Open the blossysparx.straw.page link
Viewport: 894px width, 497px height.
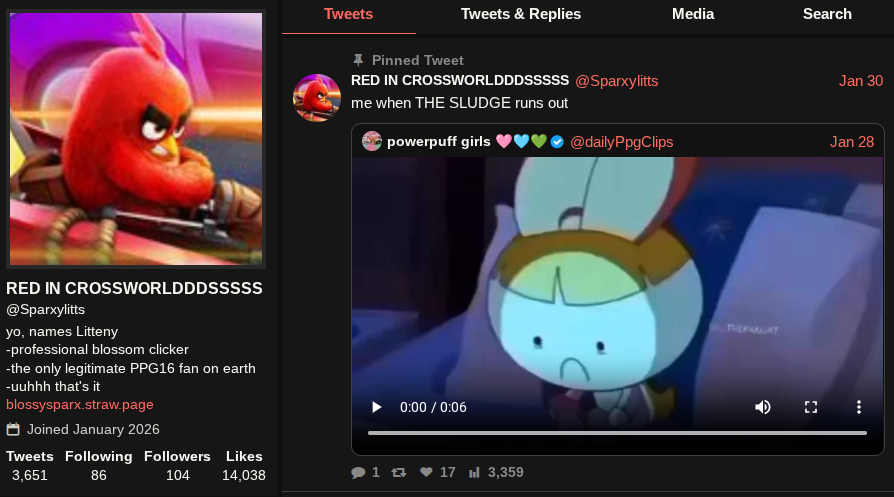(80, 405)
